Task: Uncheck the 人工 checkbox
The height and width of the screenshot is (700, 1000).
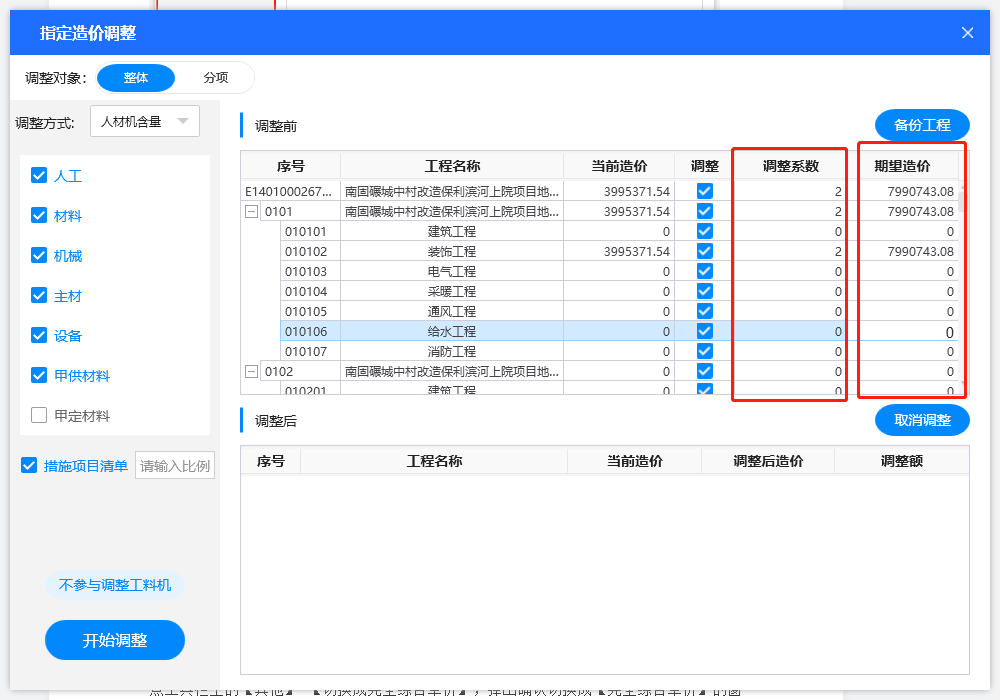Action: point(40,176)
